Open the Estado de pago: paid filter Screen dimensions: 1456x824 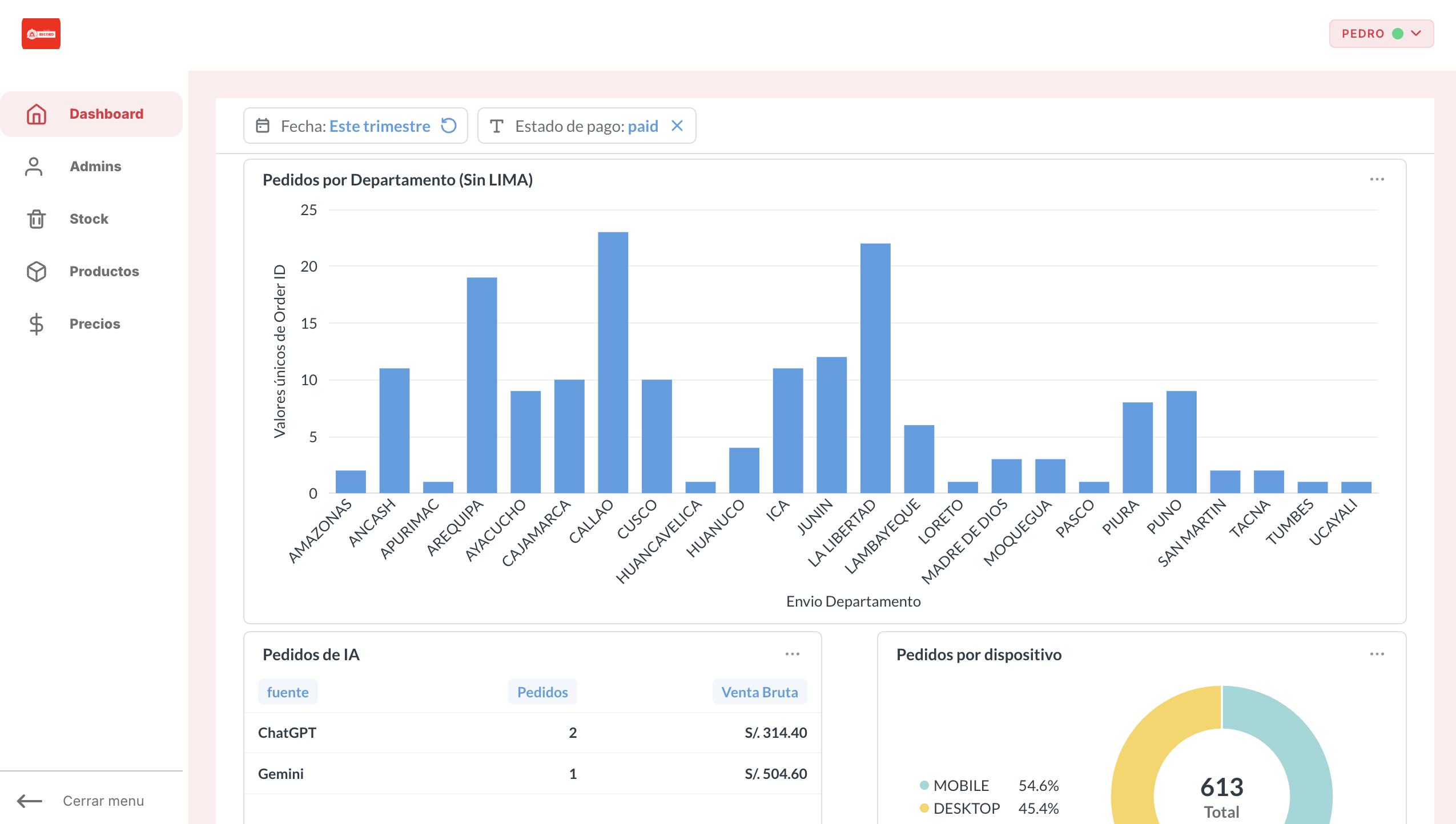[x=587, y=126]
